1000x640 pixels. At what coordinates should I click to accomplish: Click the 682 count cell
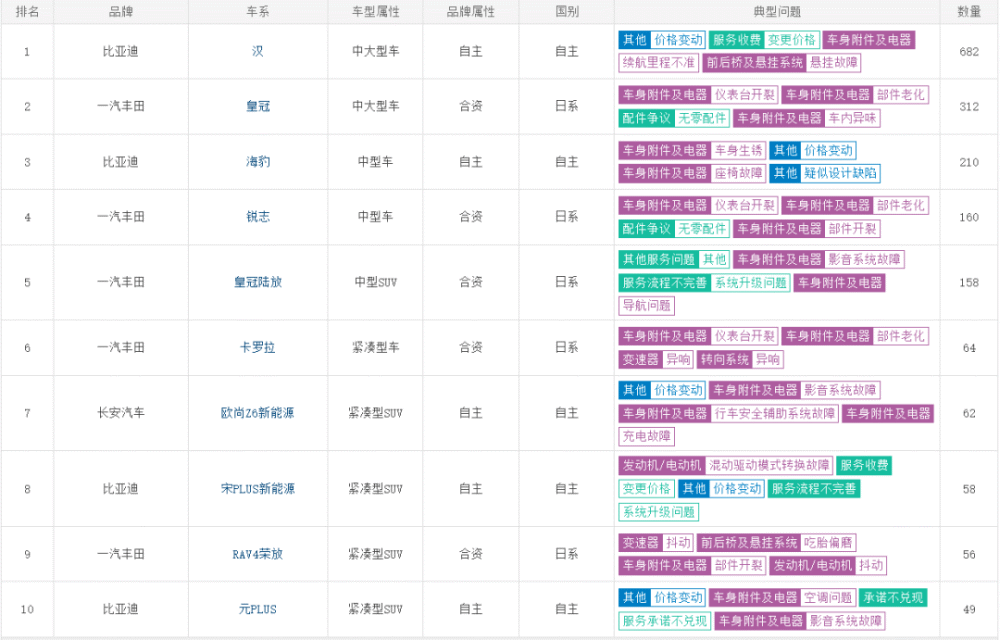[x=969, y=52]
